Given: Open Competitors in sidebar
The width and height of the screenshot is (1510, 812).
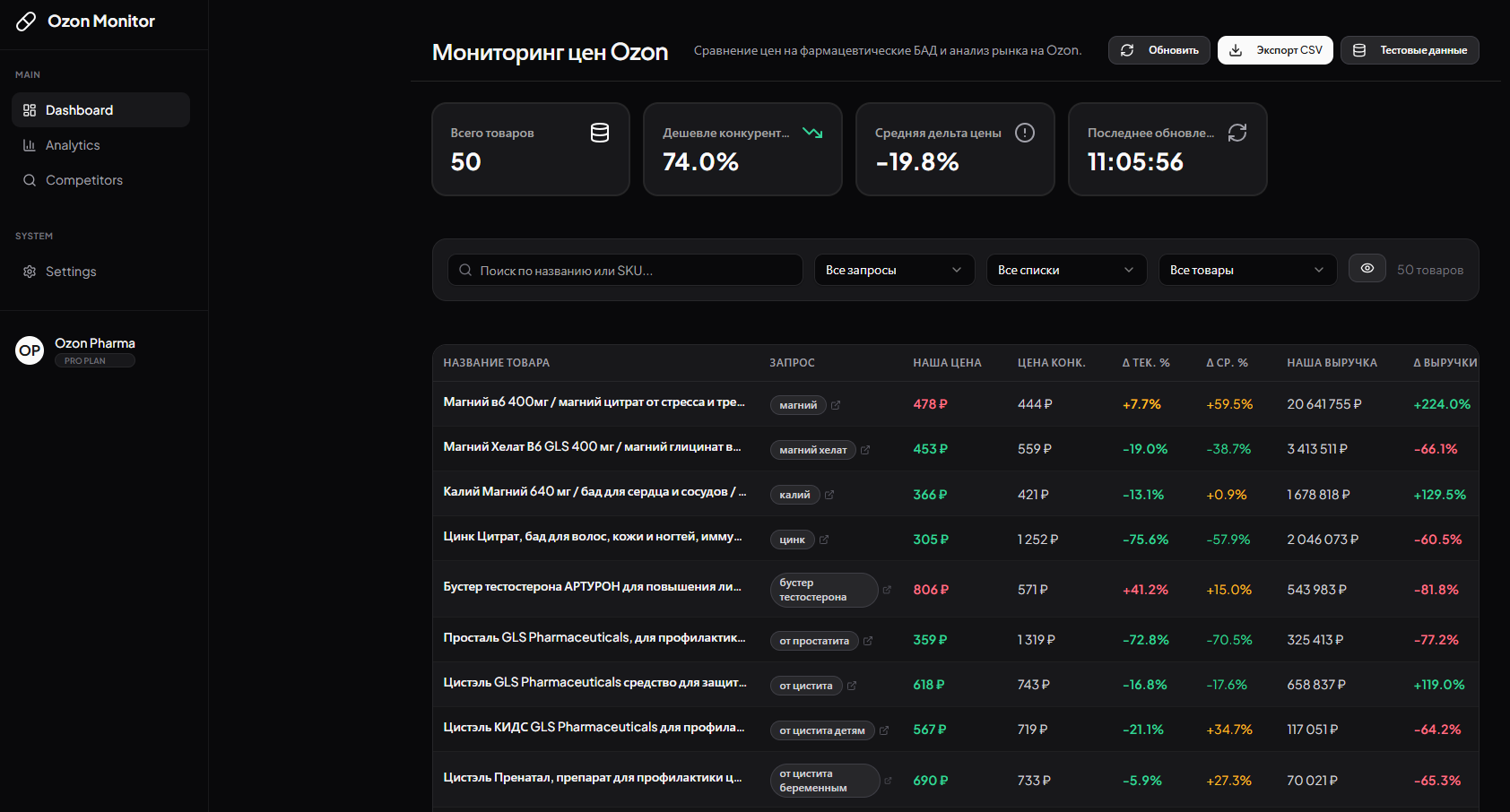Looking at the screenshot, I should [x=100, y=180].
